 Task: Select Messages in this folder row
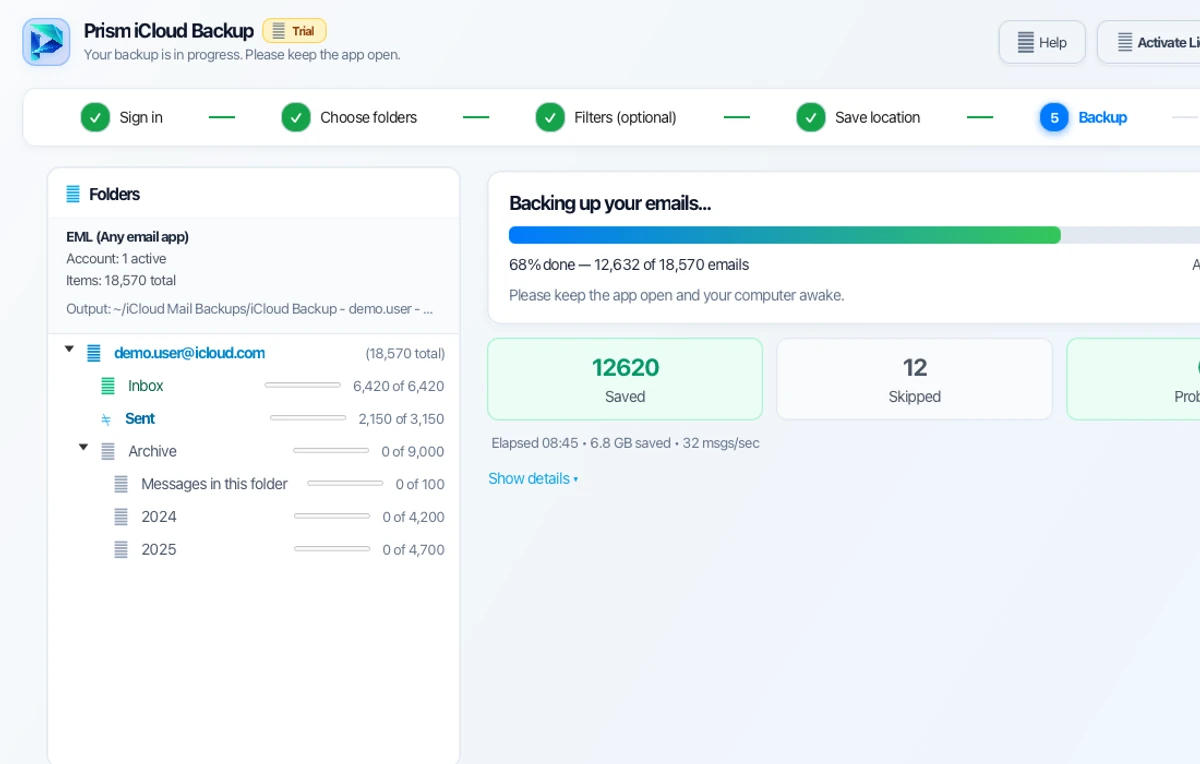coord(214,484)
